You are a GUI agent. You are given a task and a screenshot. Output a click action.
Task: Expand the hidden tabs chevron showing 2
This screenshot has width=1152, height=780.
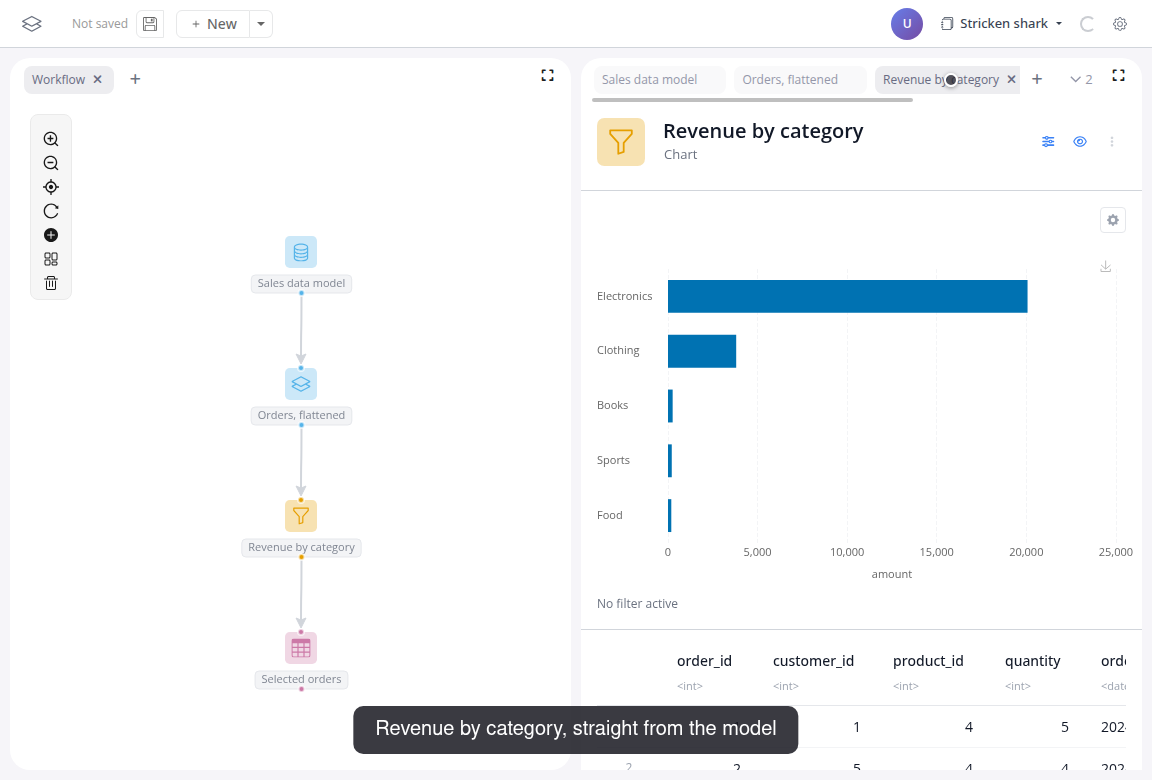click(x=1081, y=79)
